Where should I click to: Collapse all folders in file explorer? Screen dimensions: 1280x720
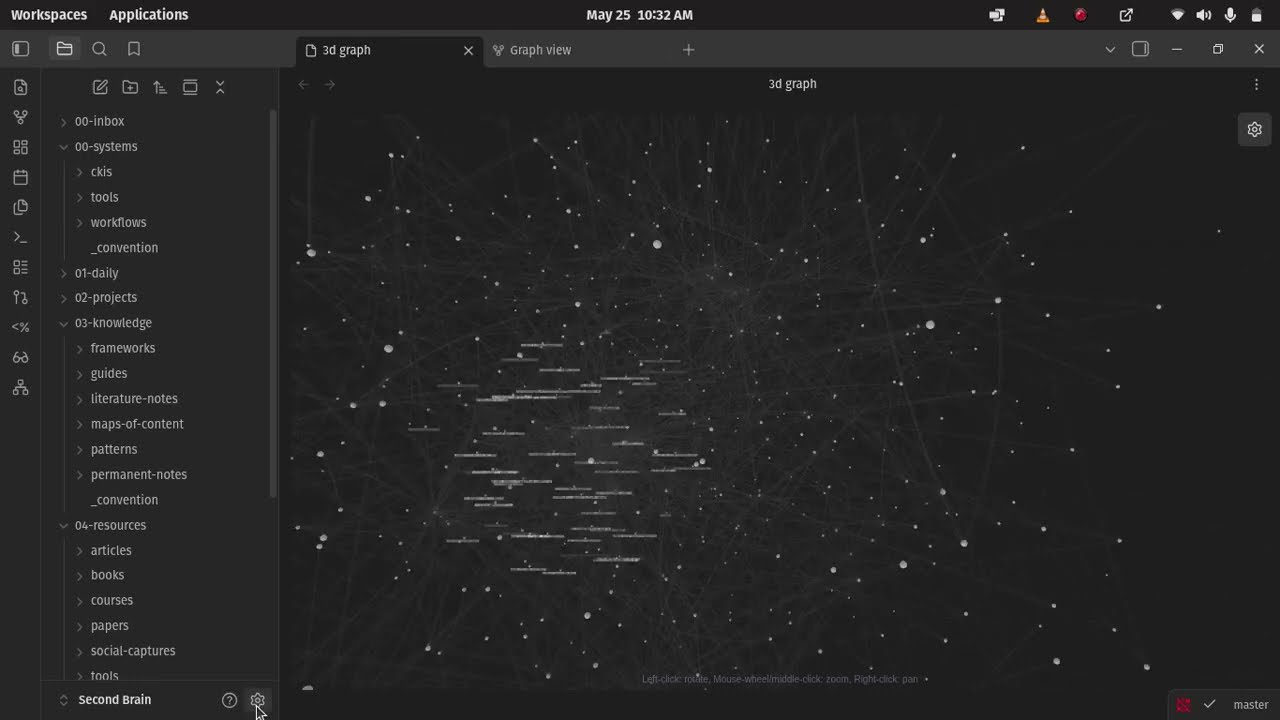pyautogui.click(x=220, y=87)
